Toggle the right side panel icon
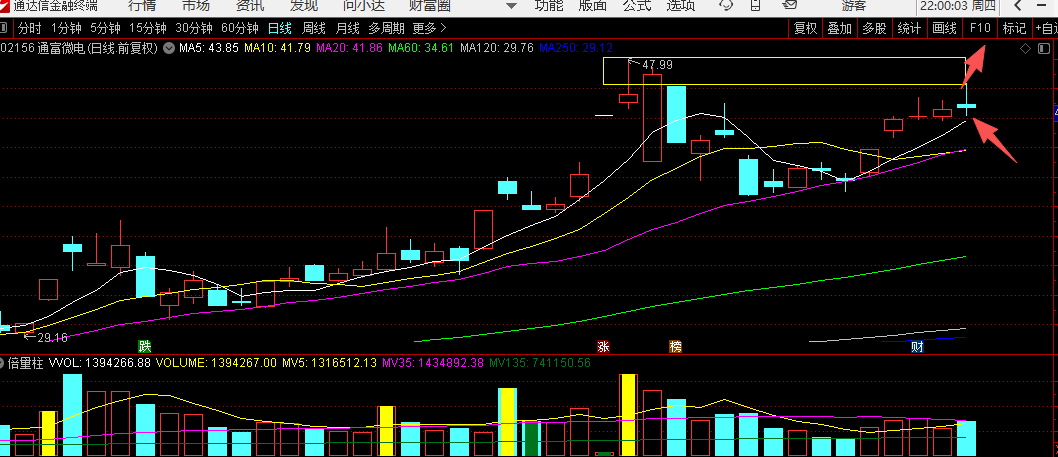Image resolution: width=1058 pixels, height=457 pixels. 1045,49
